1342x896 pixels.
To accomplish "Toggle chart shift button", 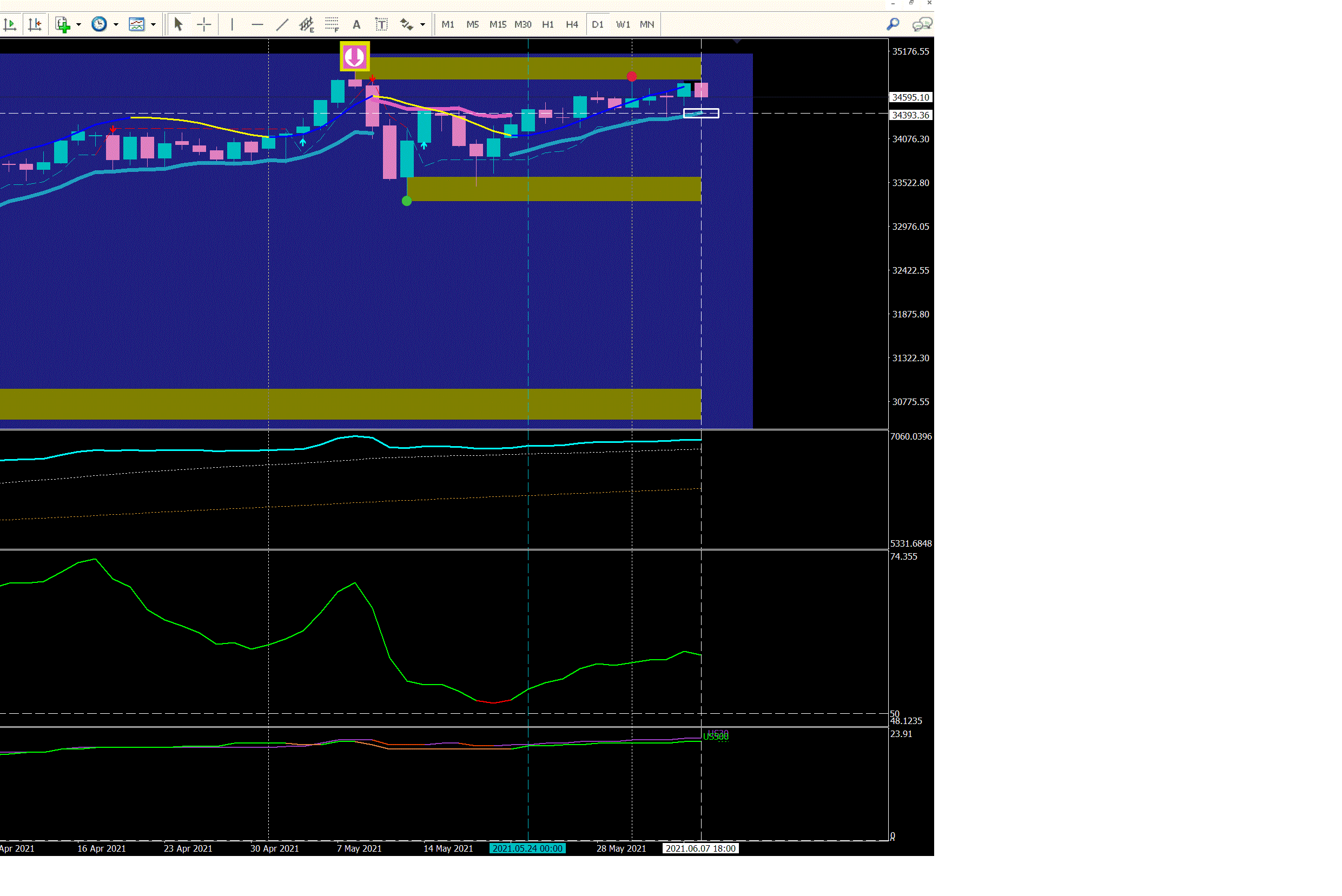I will (35, 24).
